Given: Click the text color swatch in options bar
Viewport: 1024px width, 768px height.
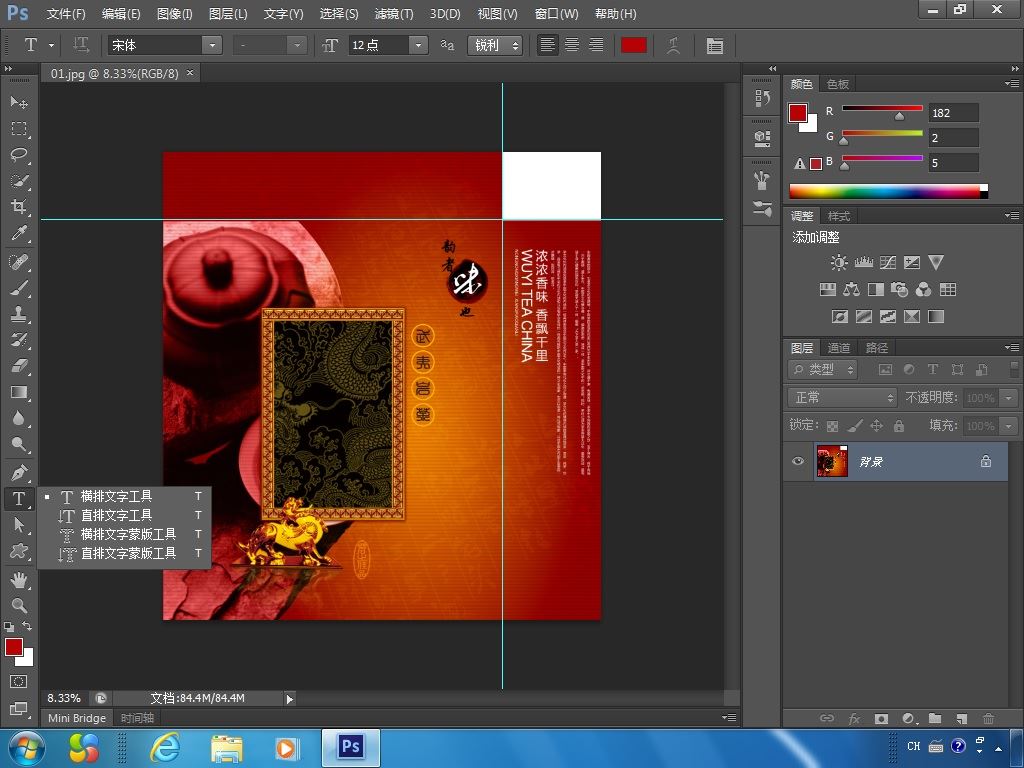Looking at the screenshot, I should coord(633,45).
